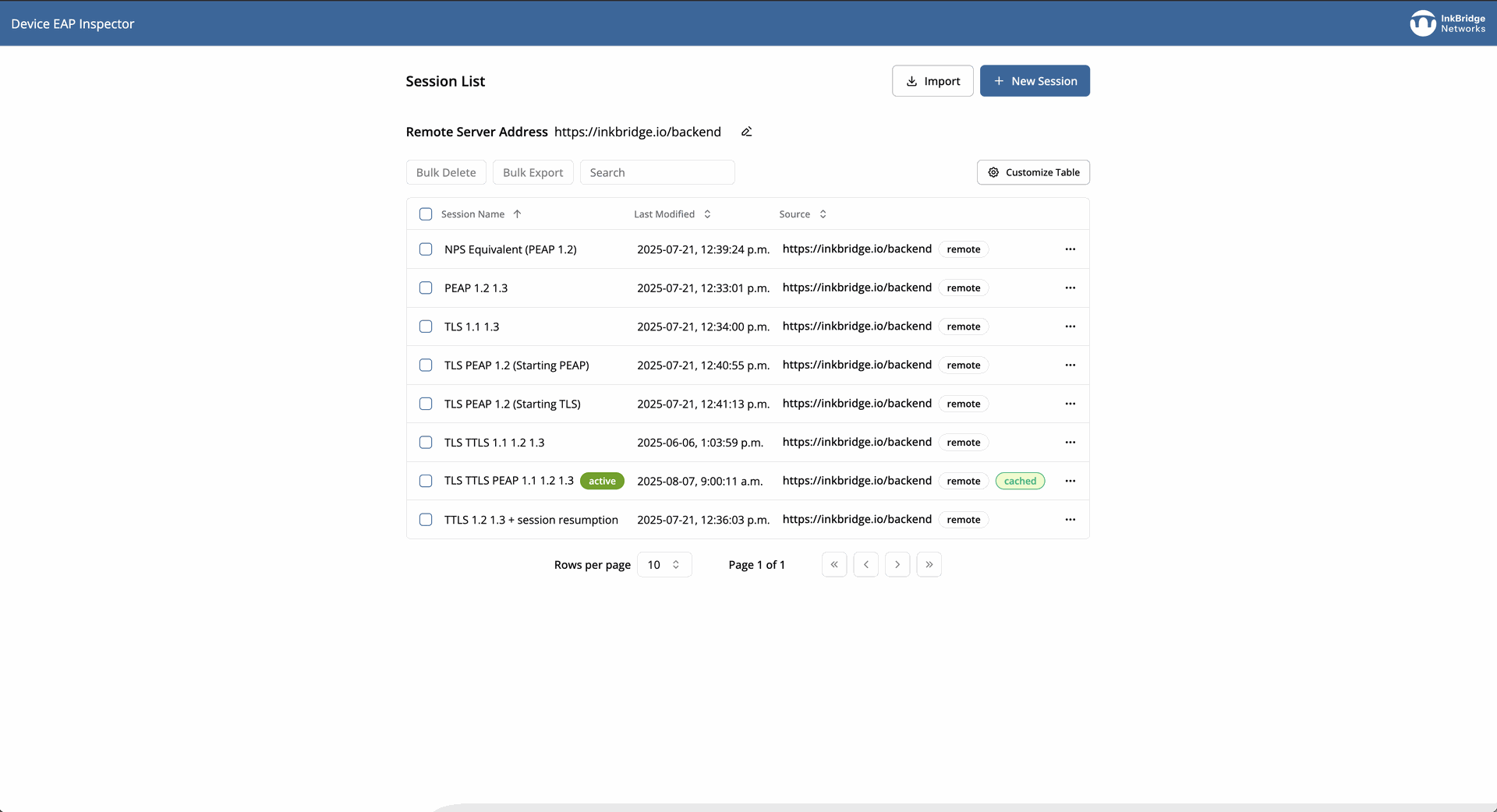Click the plus icon on New Session
Screen dimensions: 1497x812
point(999,80)
